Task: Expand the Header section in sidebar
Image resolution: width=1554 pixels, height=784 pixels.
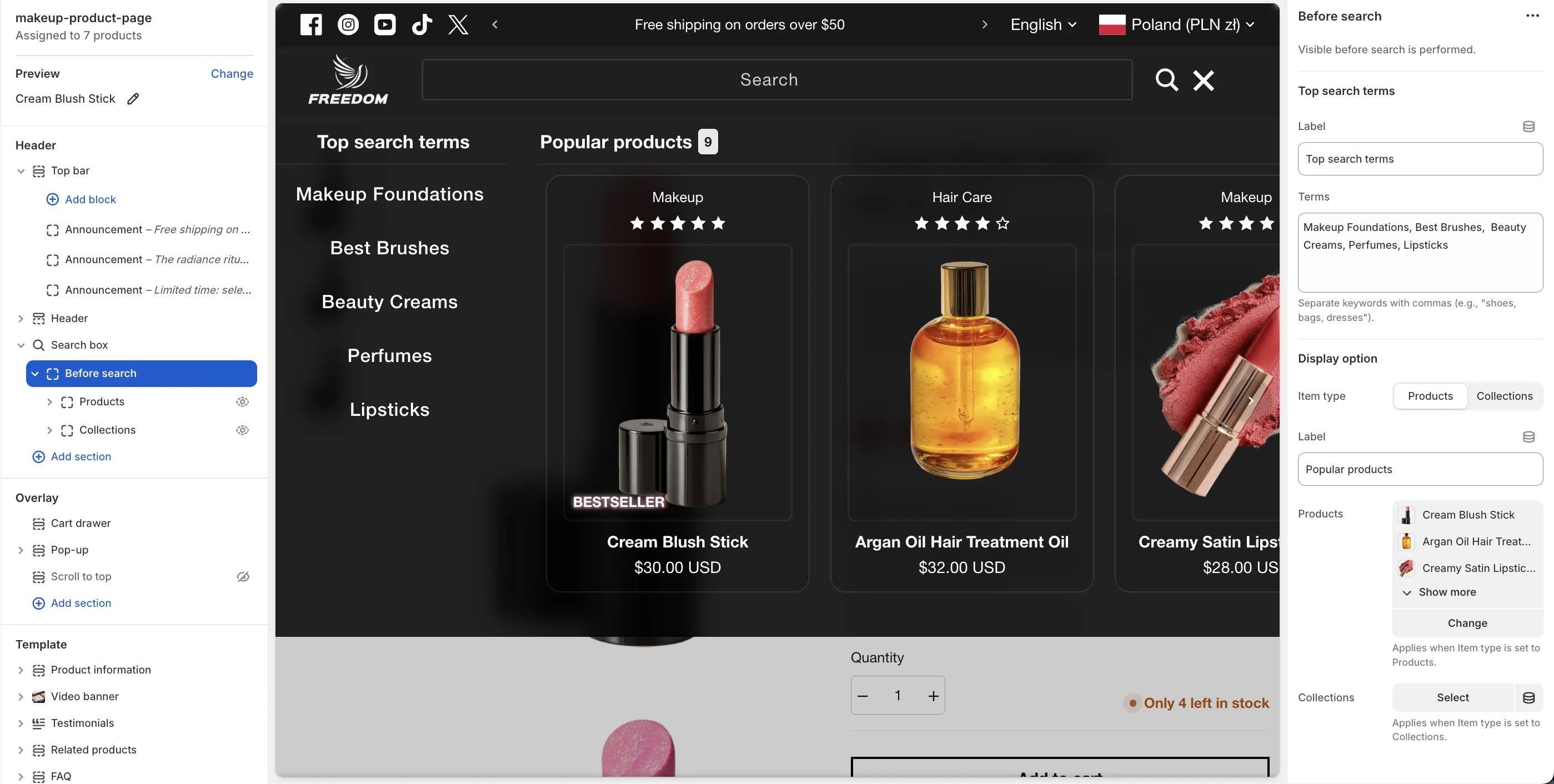Action: [x=21, y=318]
